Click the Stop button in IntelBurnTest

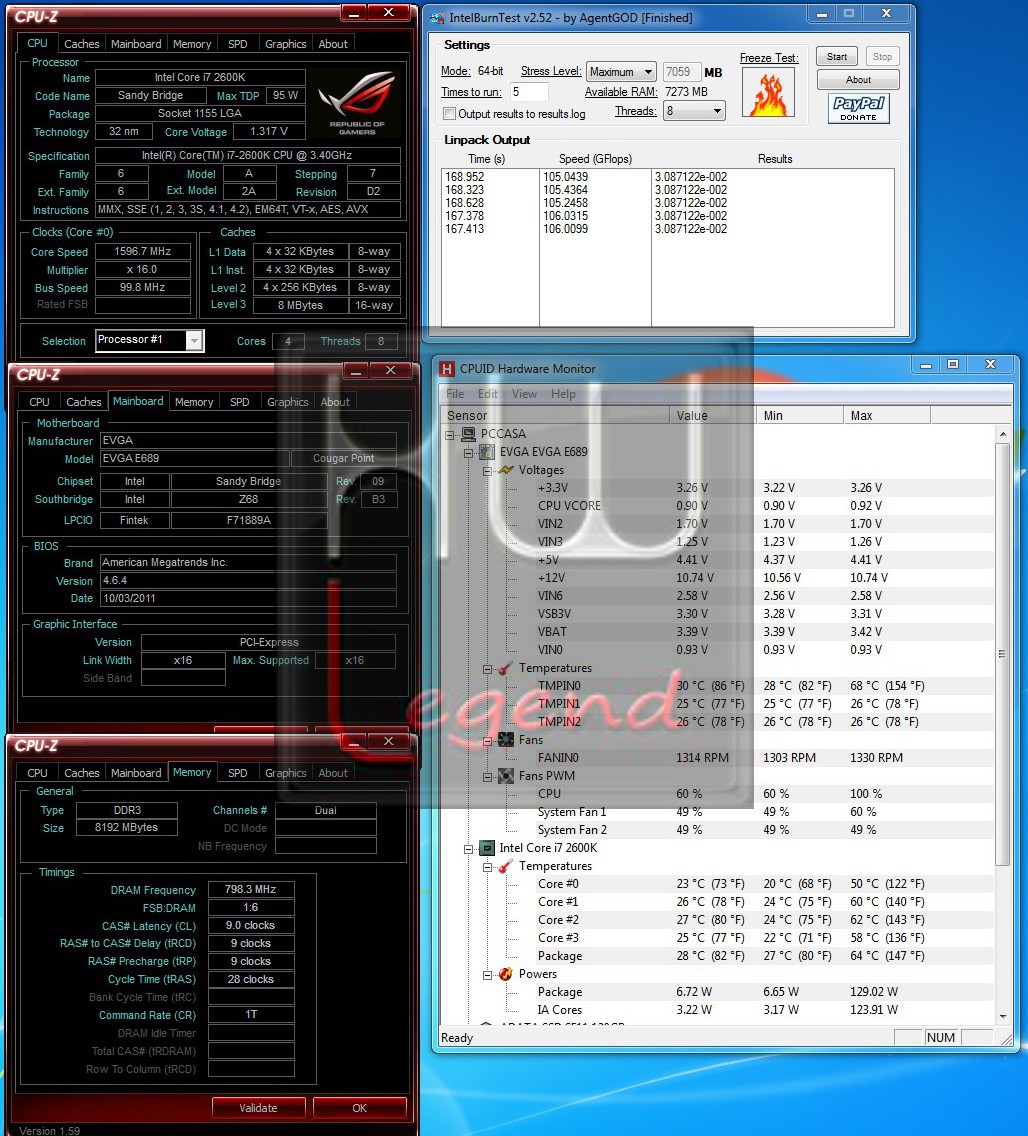click(882, 57)
